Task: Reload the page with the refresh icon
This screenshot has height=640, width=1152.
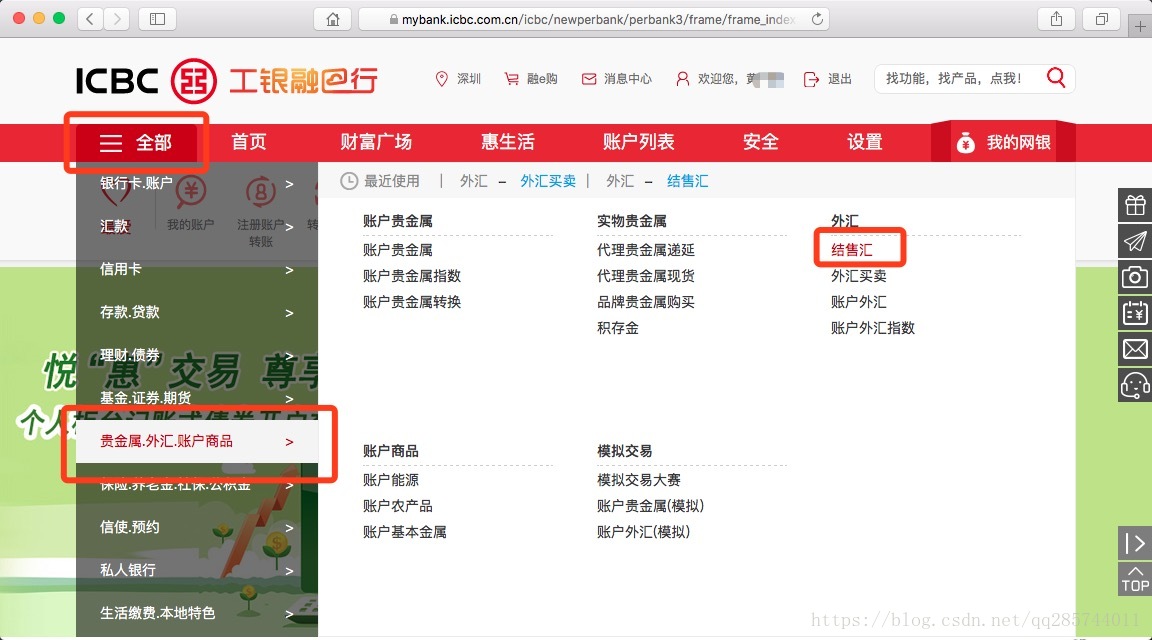Action: pos(817,19)
